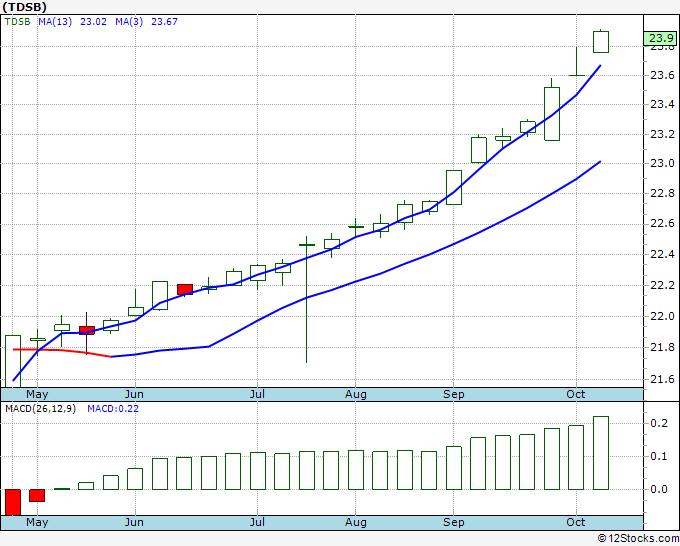Click the 22.6 price axis label

pos(663,224)
